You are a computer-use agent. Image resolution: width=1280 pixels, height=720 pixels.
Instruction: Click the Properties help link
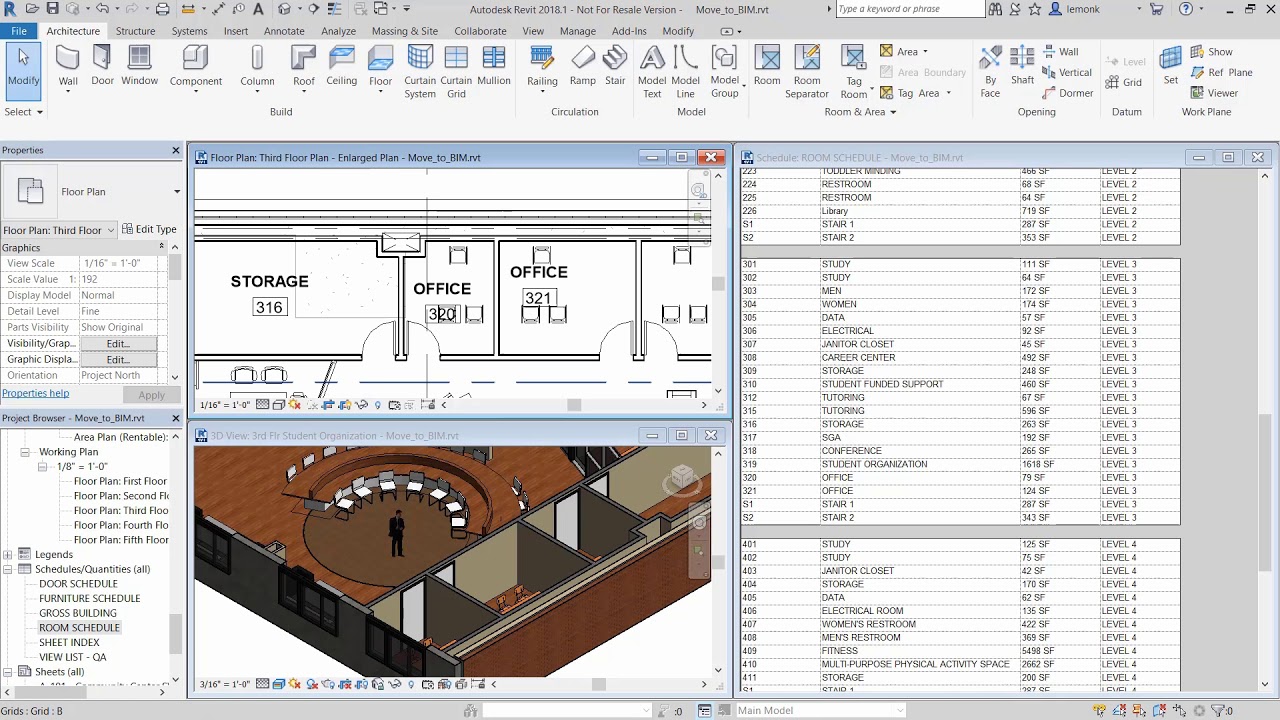pyautogui.click(x=36, y=393)
